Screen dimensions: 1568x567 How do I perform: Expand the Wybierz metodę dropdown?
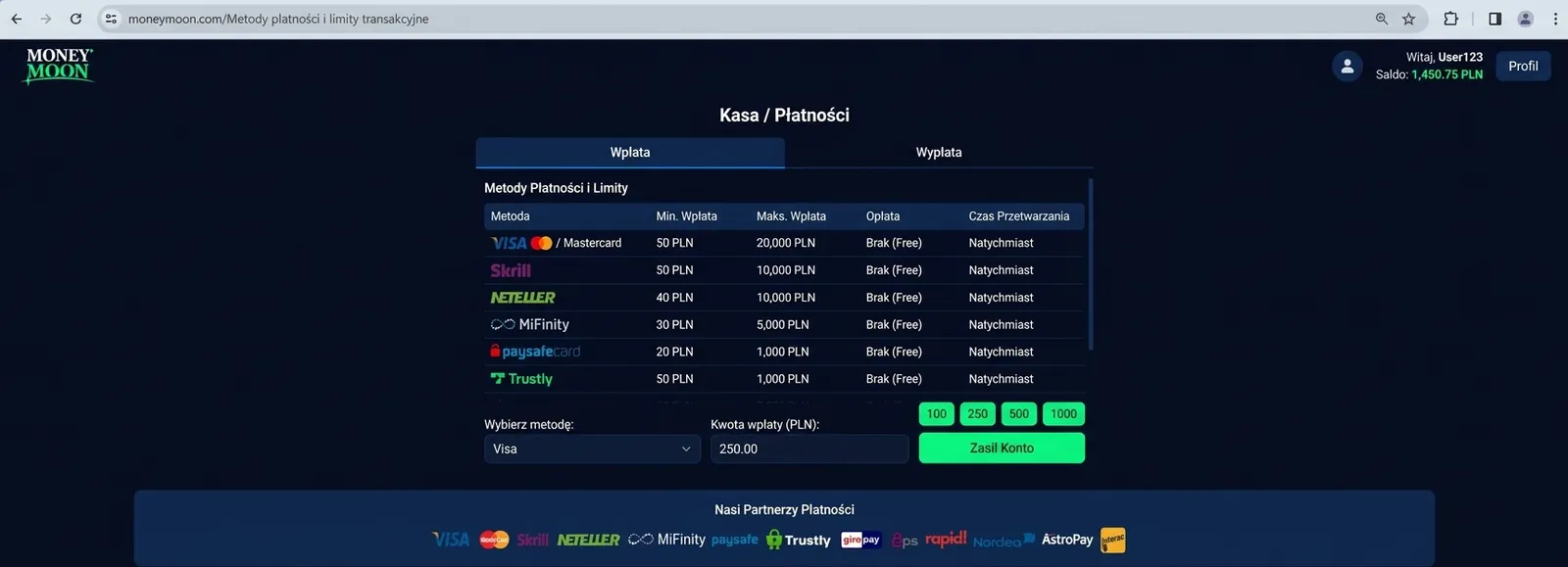592,449
